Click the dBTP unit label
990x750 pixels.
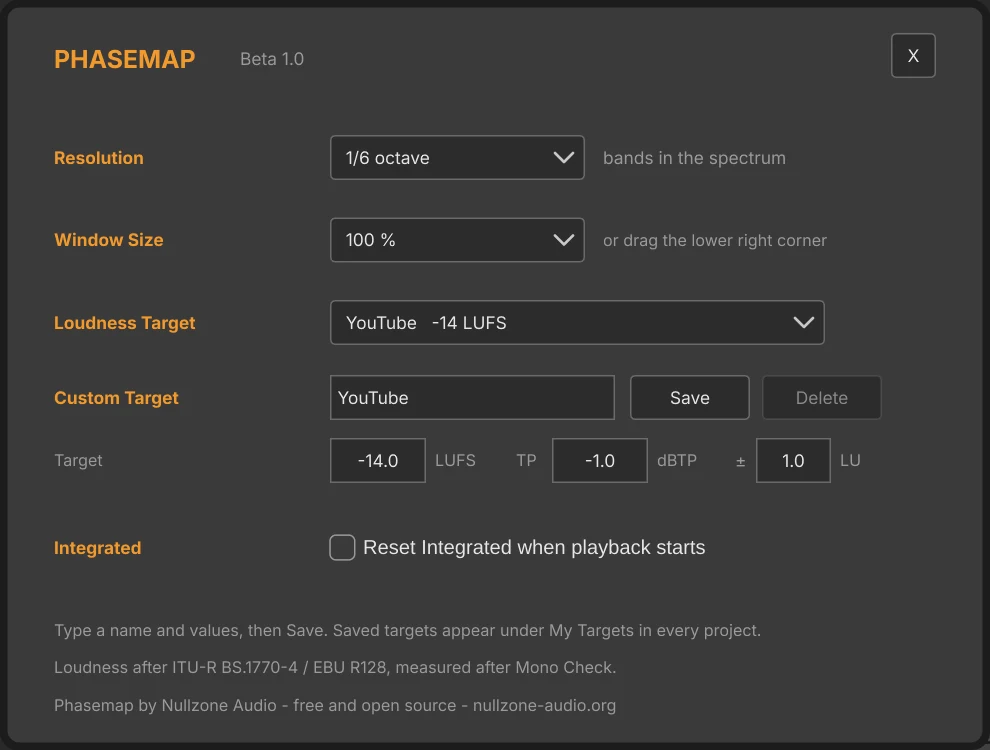point(677,460)
